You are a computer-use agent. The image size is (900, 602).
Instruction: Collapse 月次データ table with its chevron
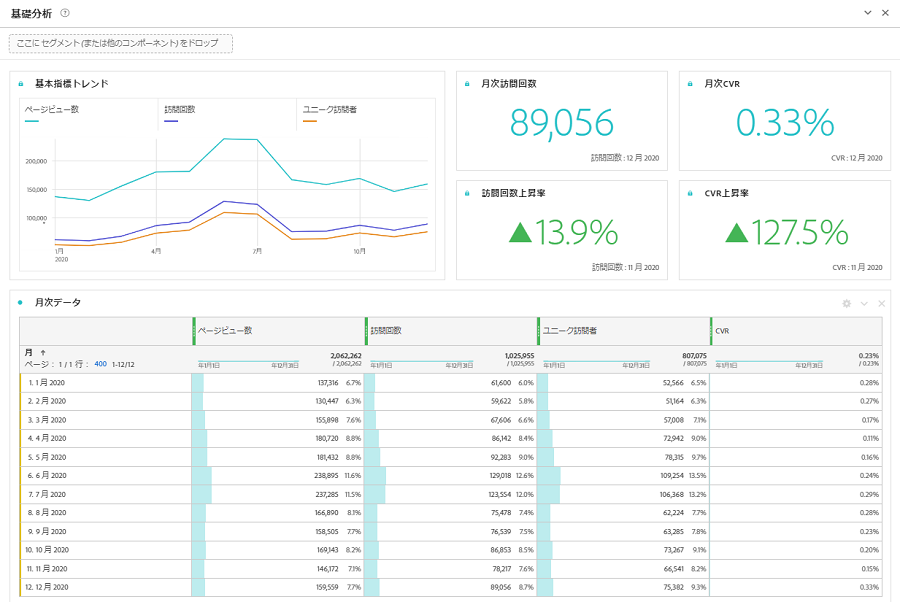pos(864,304)
